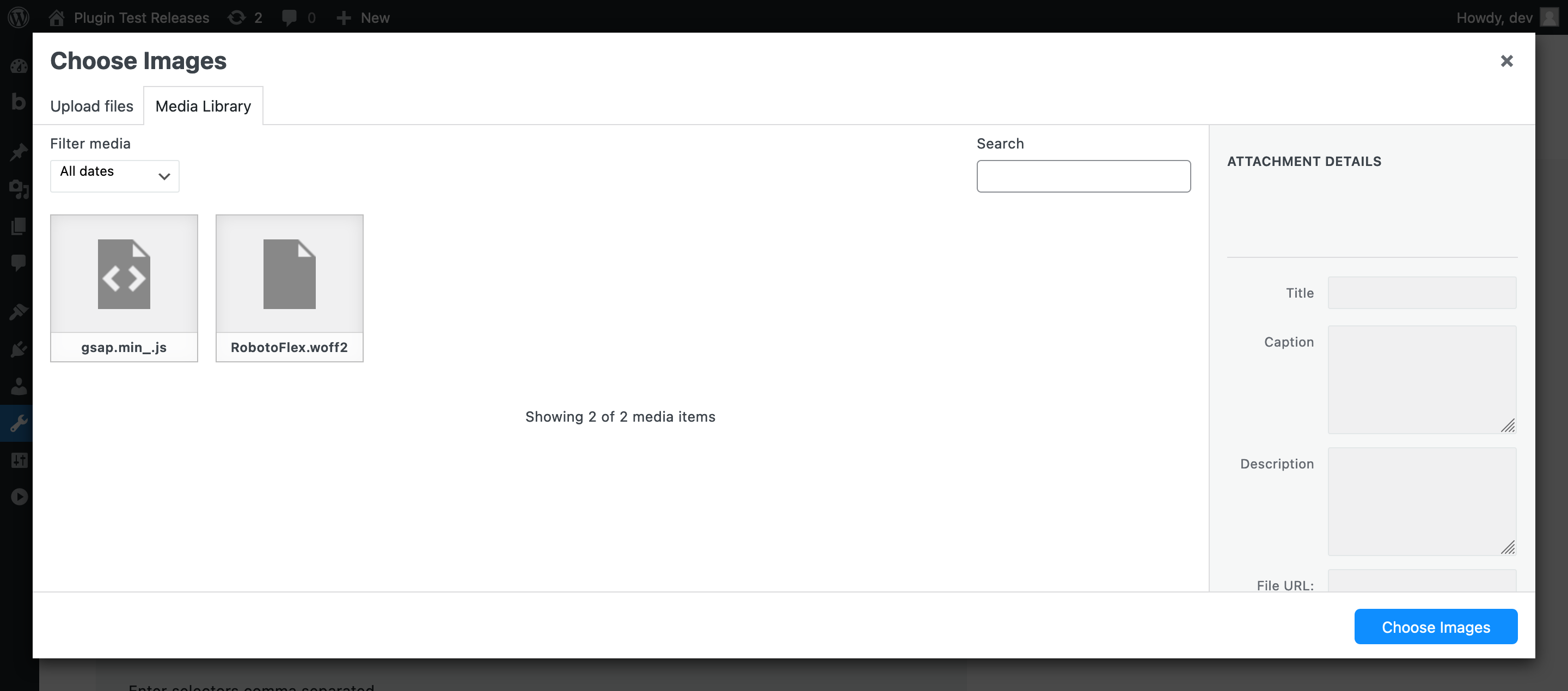
Task: Open the Tools wrench icon in sidebar
Action: coord(19,423)
